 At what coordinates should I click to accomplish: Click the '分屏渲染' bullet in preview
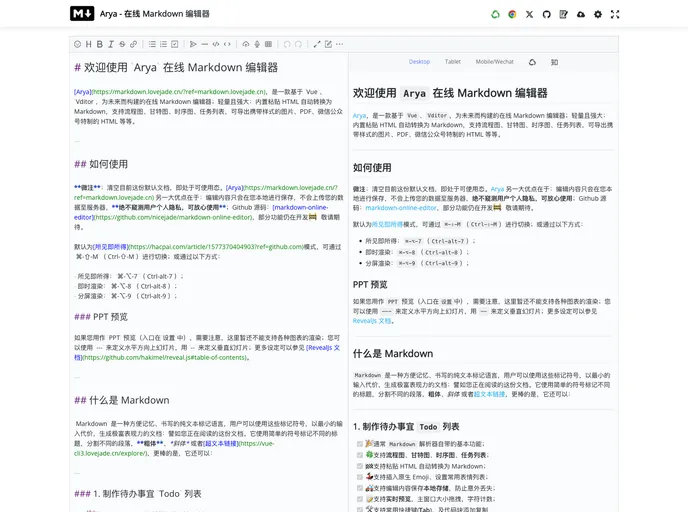[417, 263]
